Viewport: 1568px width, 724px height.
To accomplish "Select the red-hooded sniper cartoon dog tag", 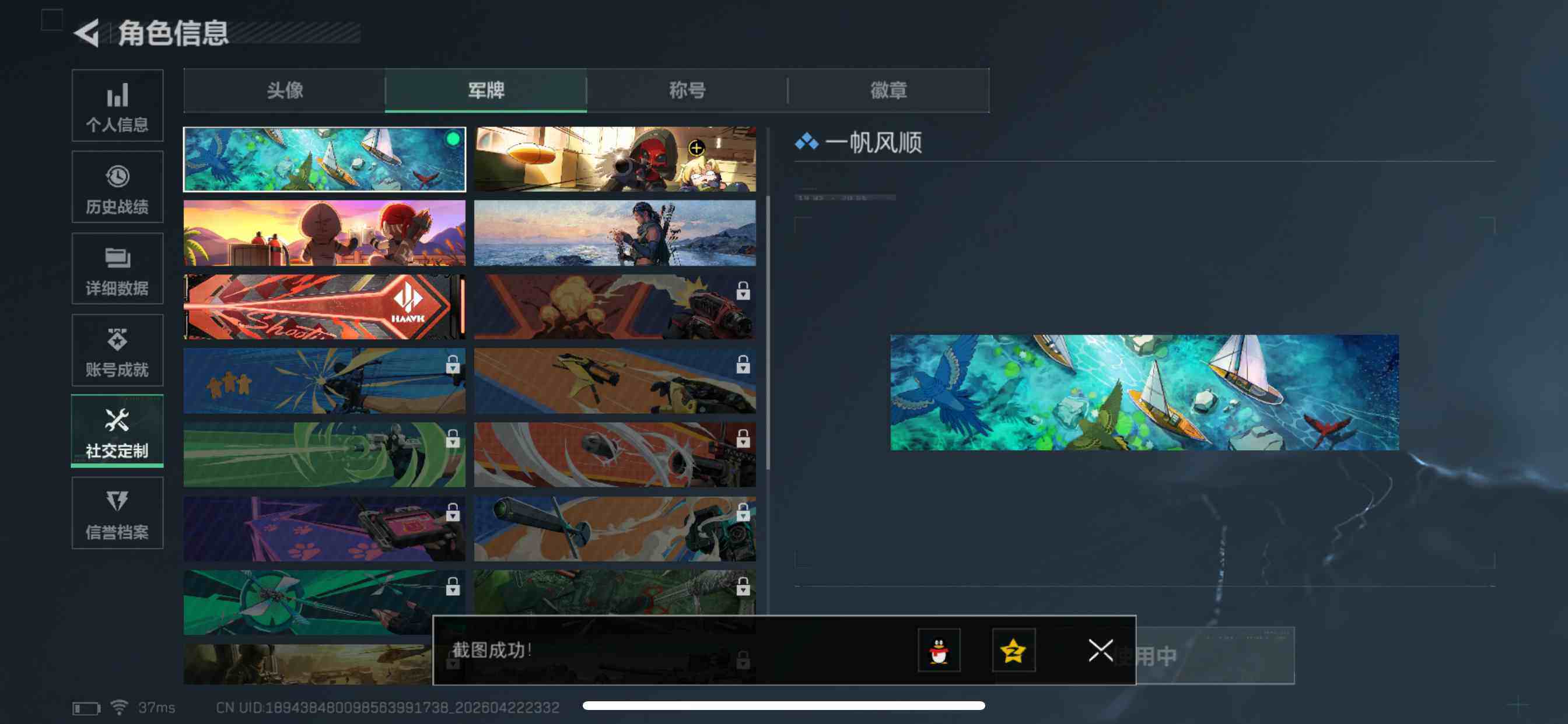I will point(615,159).
